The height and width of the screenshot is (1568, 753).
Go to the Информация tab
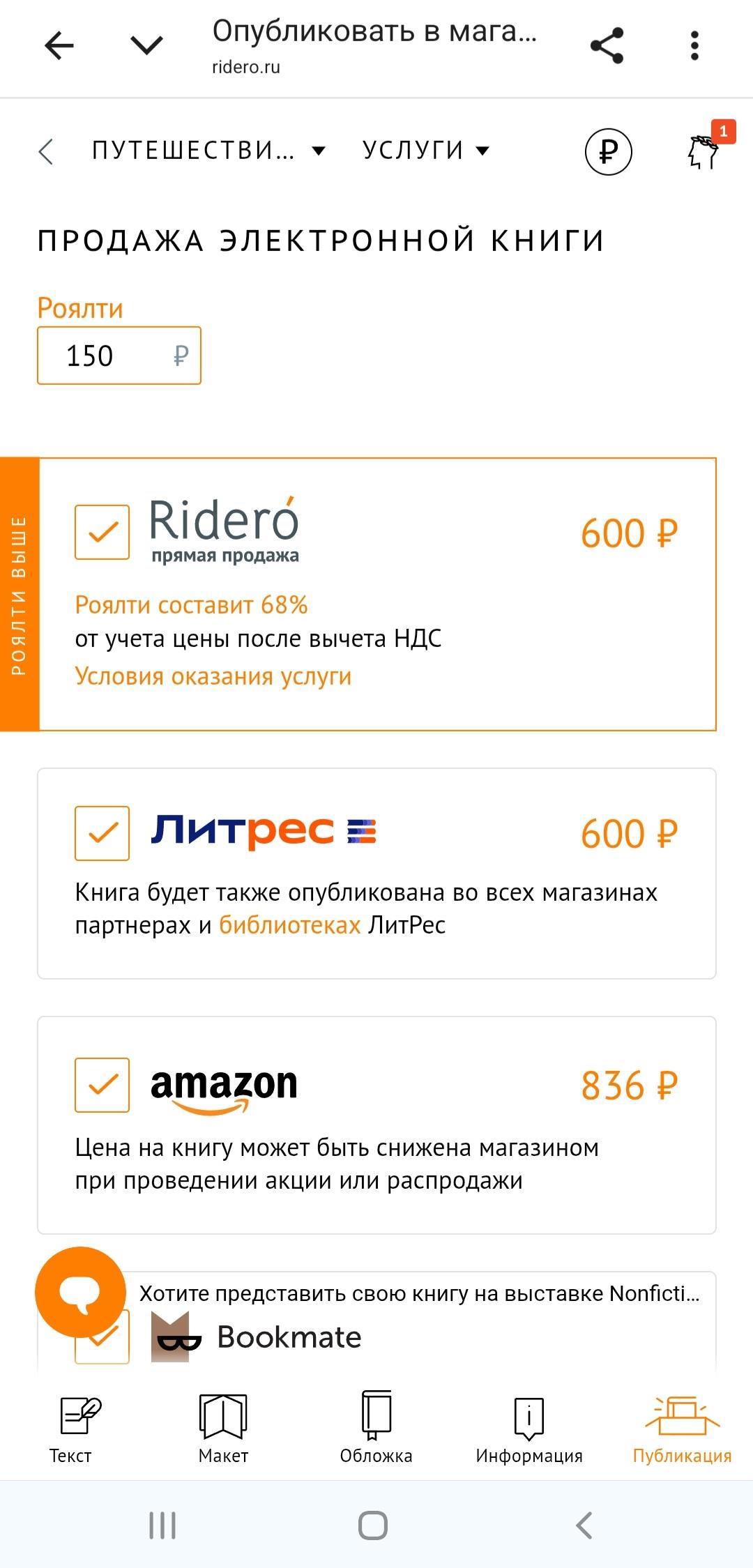pos(528,1426)
